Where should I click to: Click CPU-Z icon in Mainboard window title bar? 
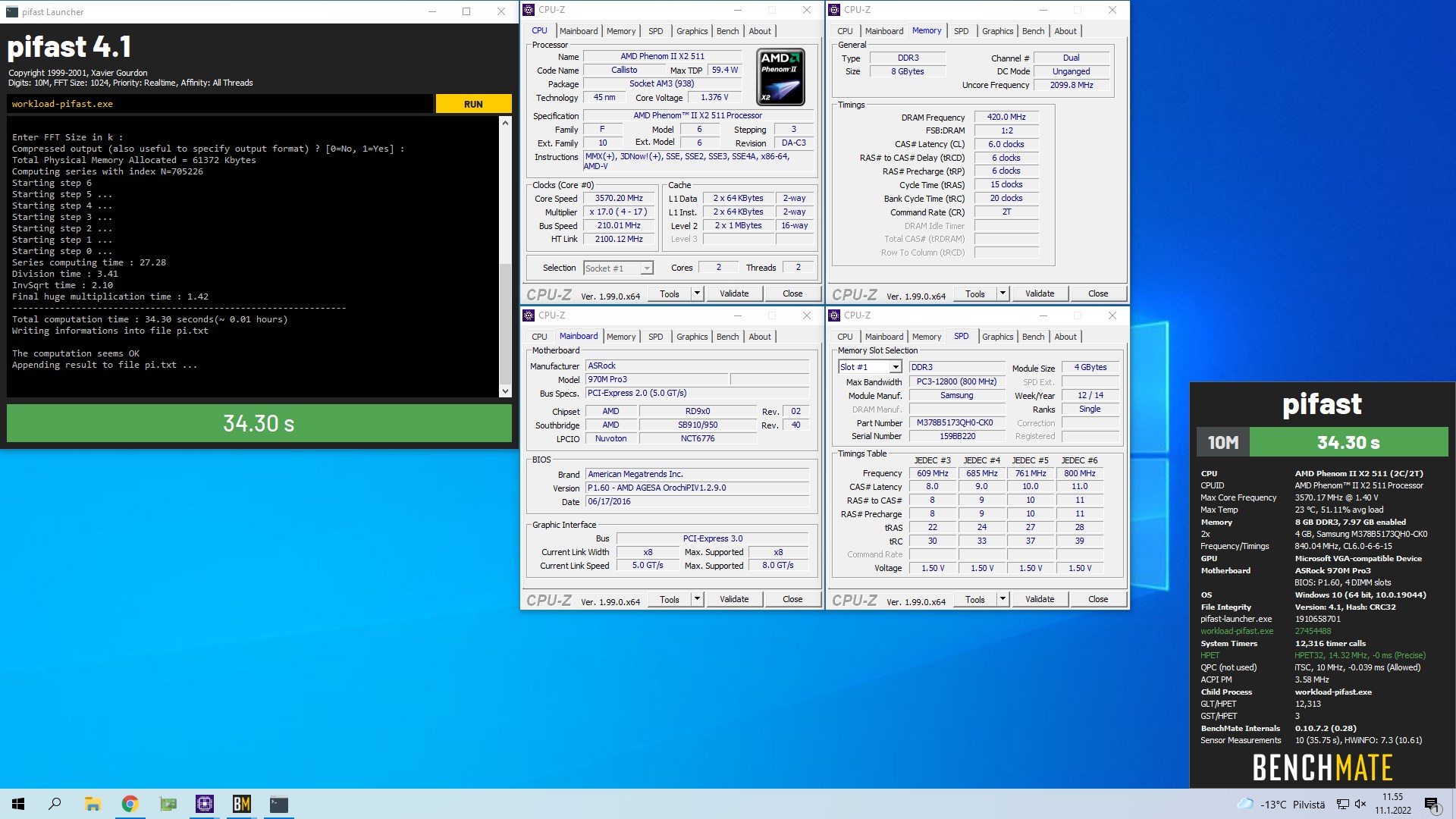[x=529, y=315]
